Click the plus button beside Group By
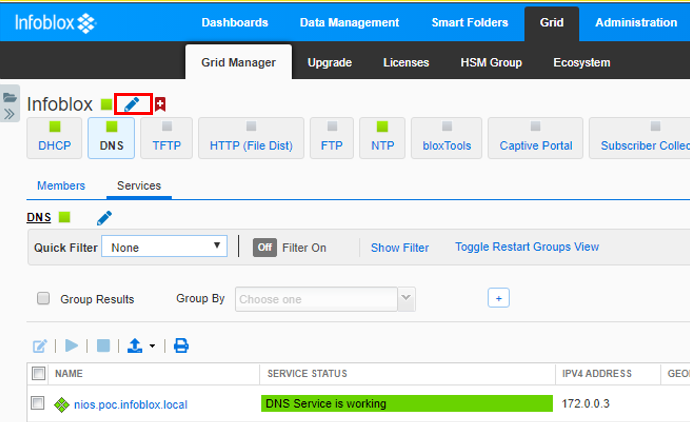Image resolution: width=690 pixels, height=422 pixels. [498, 298]
